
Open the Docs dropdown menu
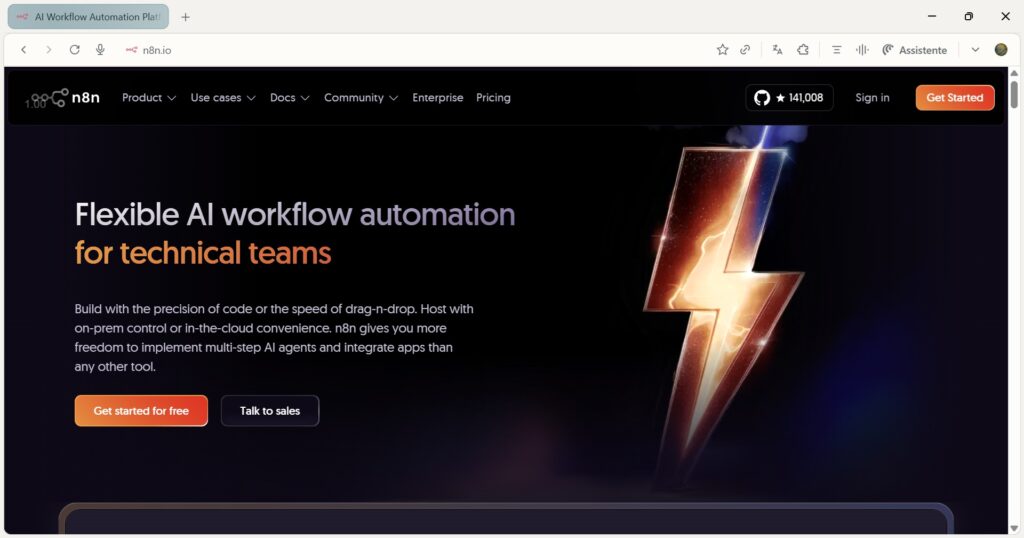pos(289,98)
